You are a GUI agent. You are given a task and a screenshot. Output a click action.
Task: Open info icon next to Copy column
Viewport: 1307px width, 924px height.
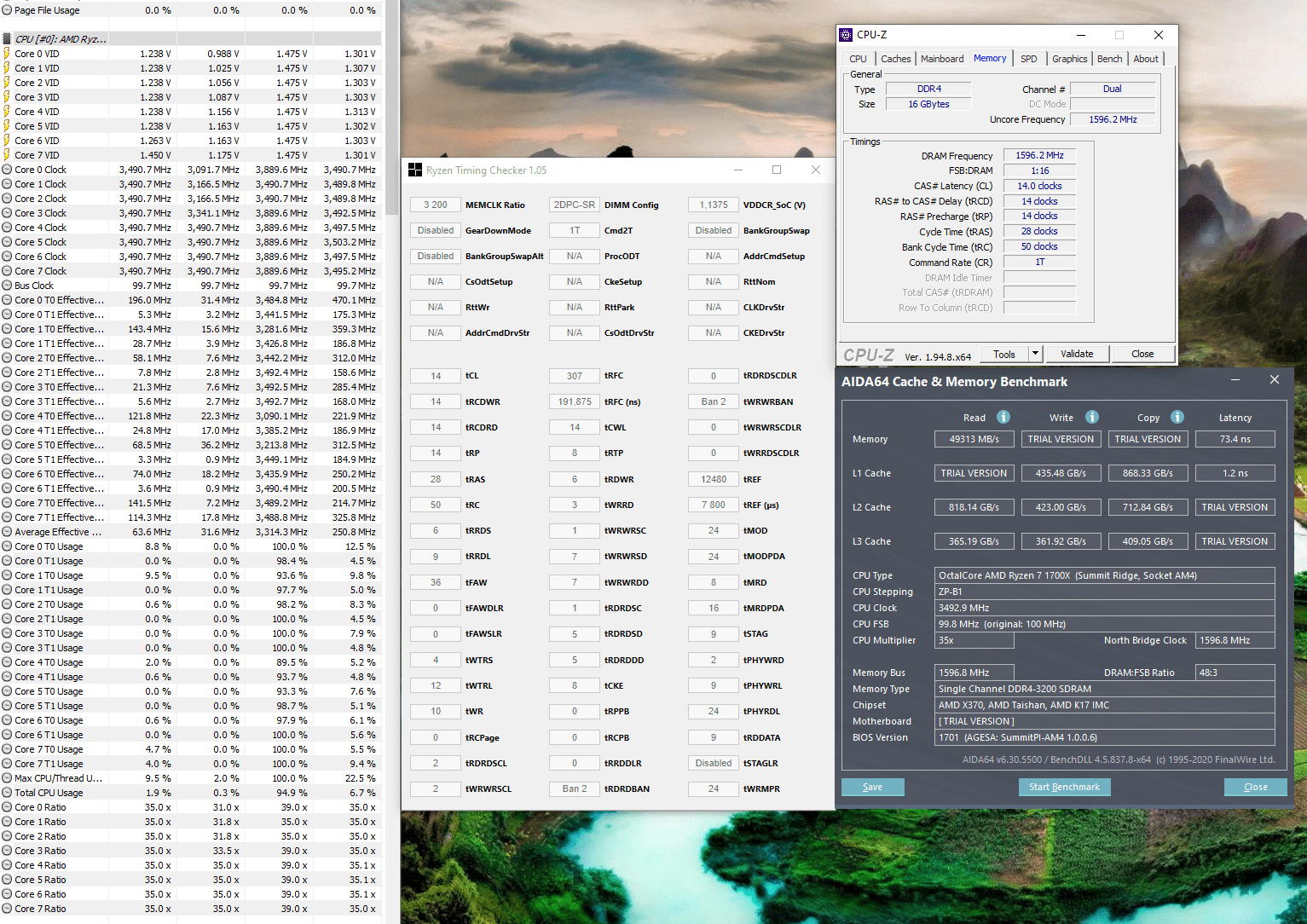(x=1177, y=417)
